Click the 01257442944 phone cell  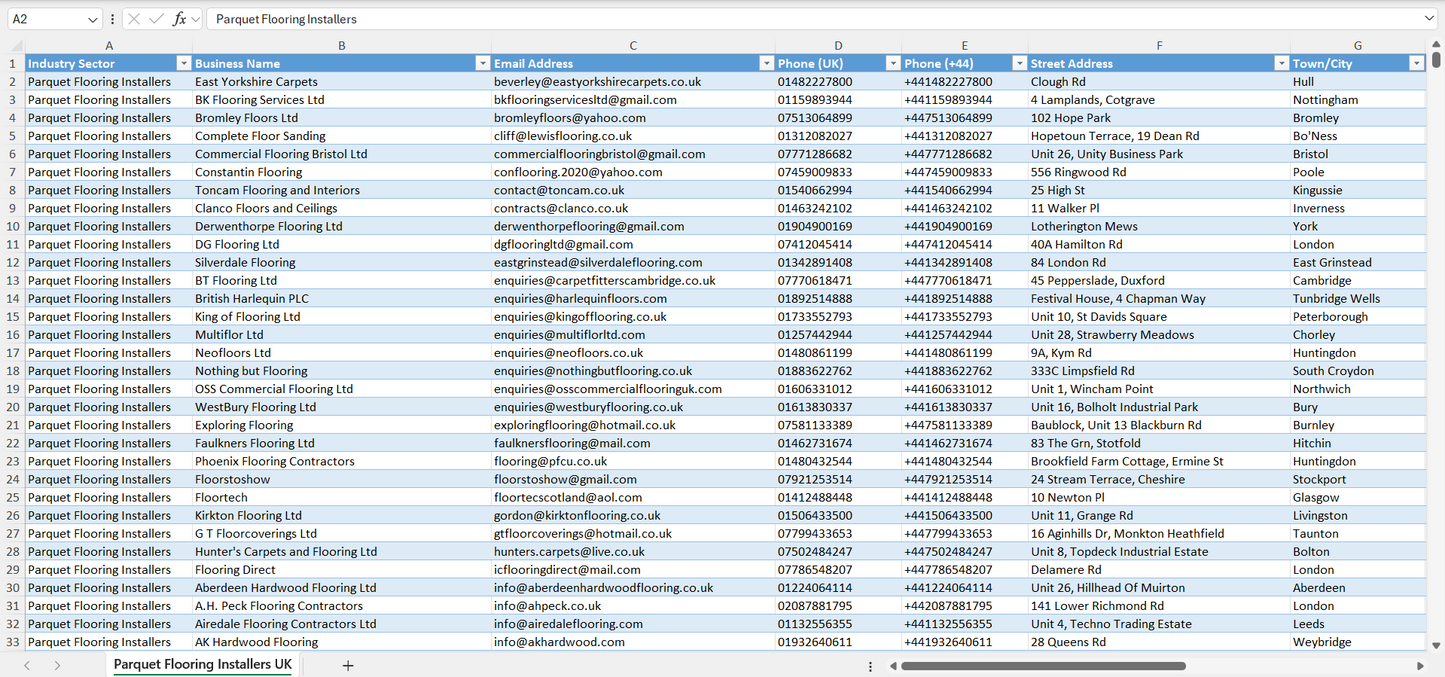pyautogui.click(x=838, y=335)
